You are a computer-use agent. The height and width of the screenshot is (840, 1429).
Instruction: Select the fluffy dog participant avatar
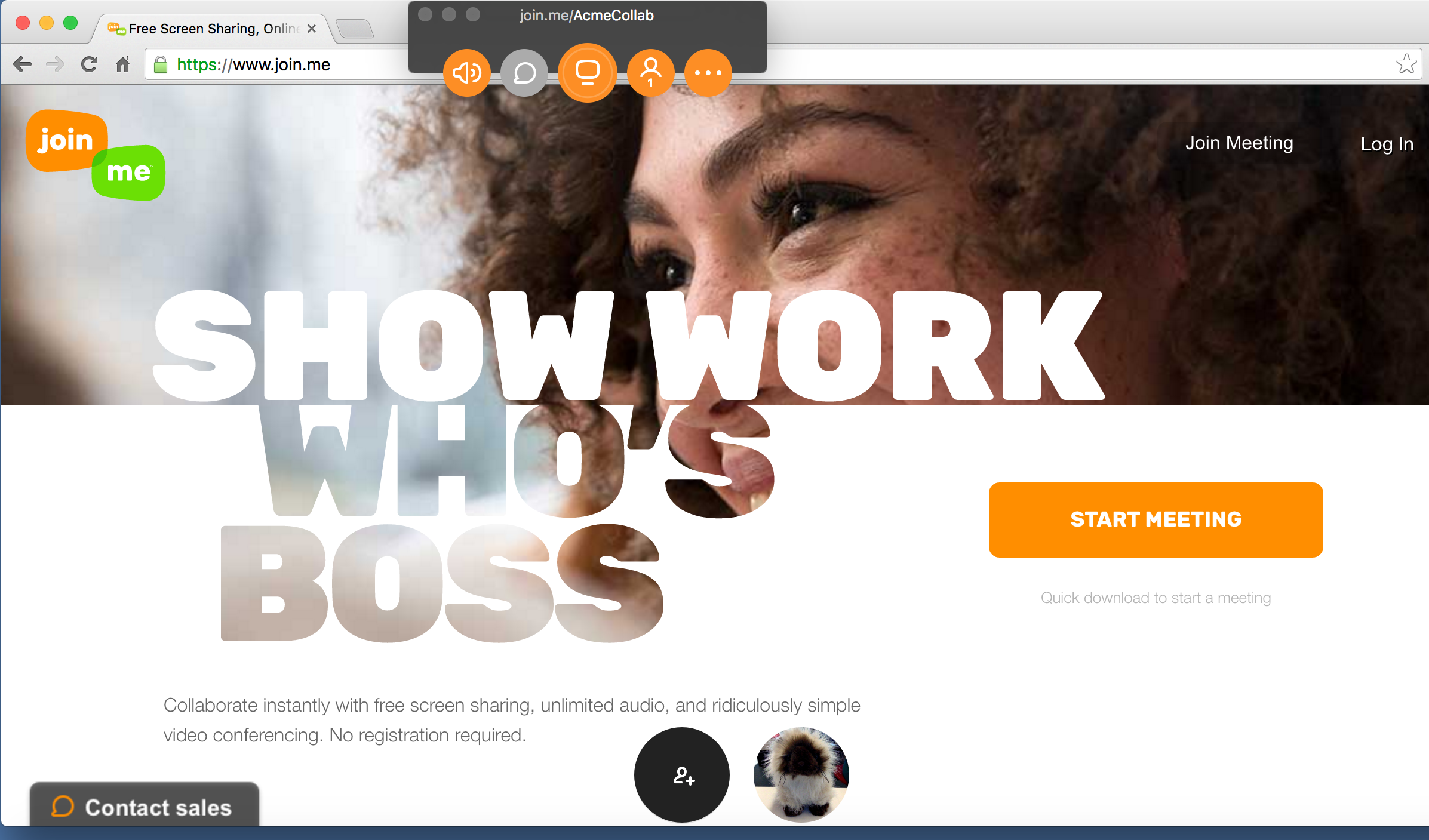pyautogui.click(x=801, y=775)
